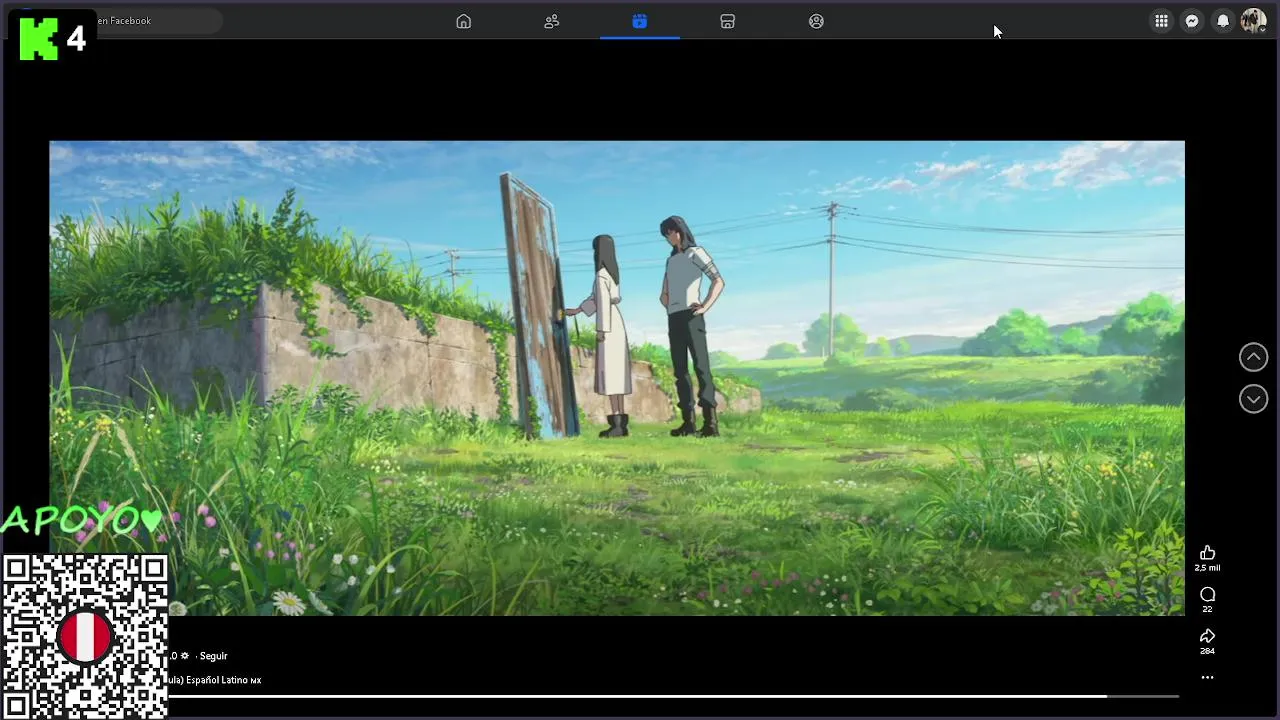This screenshot has height=720, width=1280.
Task: Open the reel more options menu
Action: click(x=1207, y=677)
